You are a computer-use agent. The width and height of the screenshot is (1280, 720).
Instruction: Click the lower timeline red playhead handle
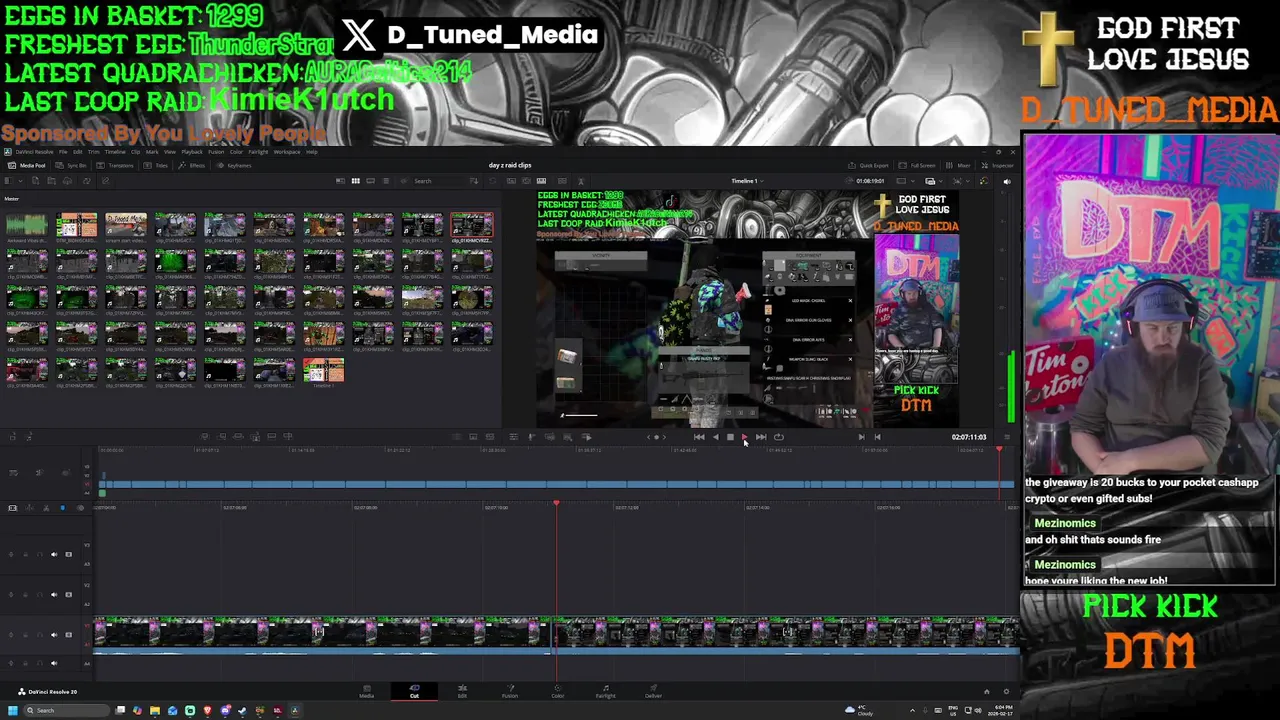pyautogui.click(x=556, y=503)
